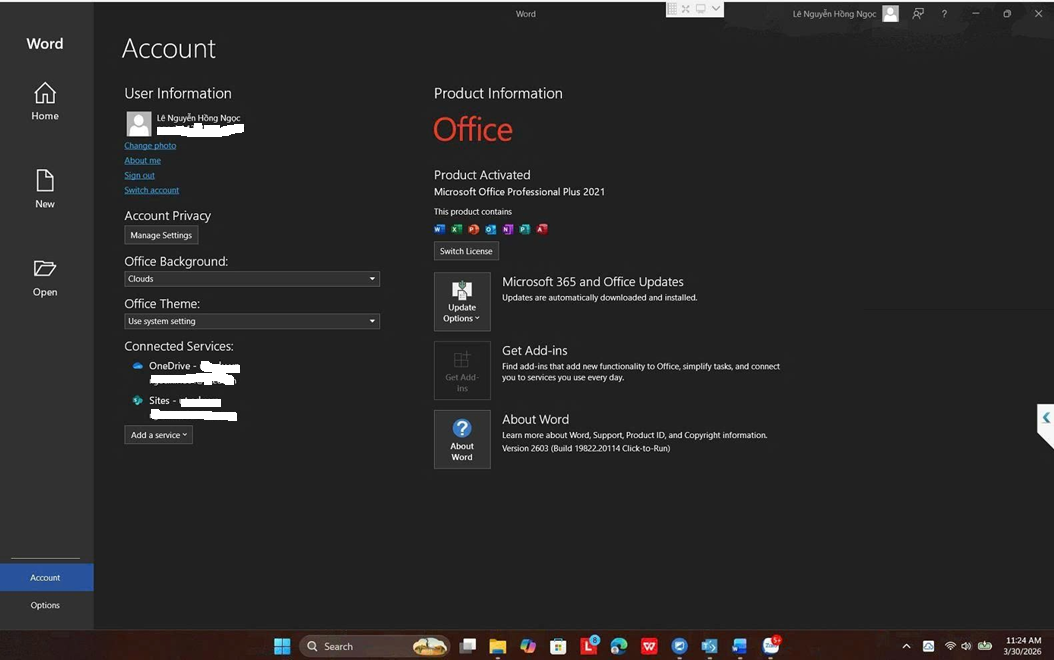This screenshot has width=1054, height=660.
Task: Open the Update Options menu
Action: click(x=462, y=302)
